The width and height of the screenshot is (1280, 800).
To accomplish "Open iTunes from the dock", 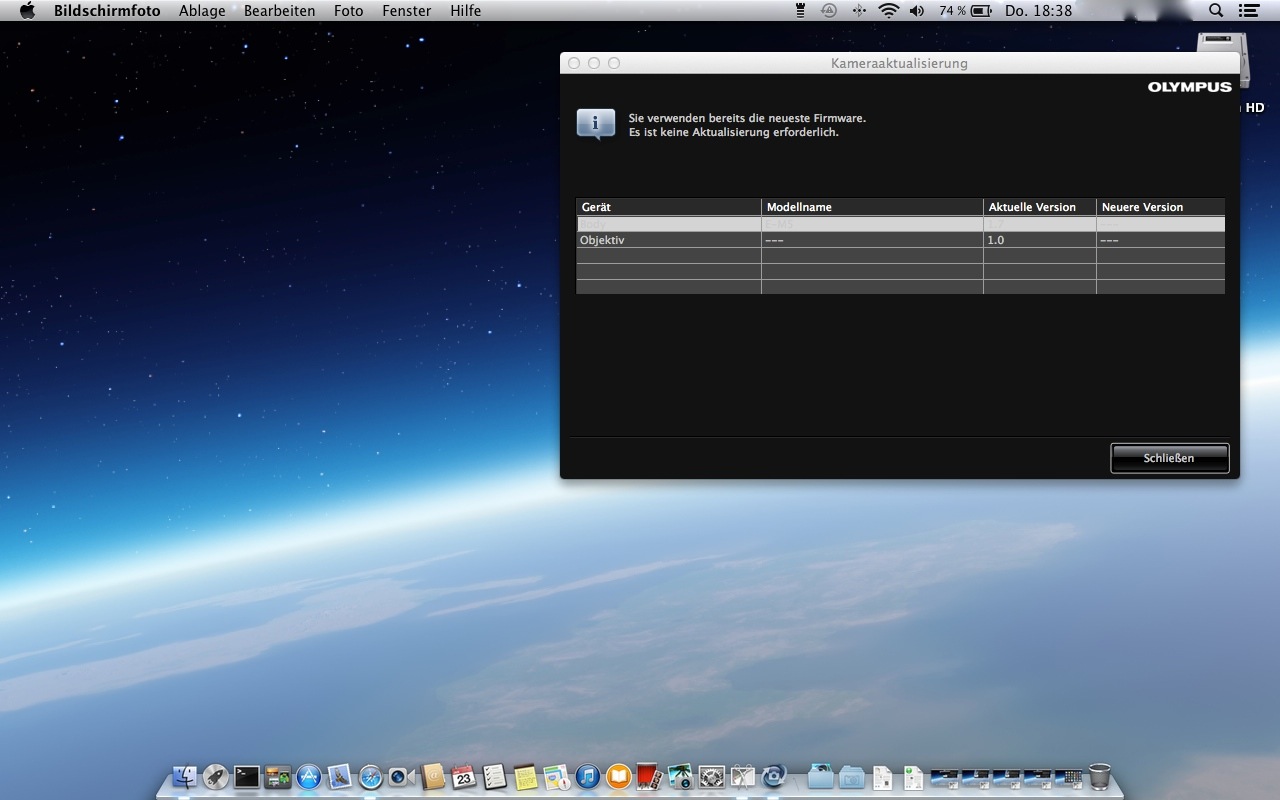I will pos(587,776).
